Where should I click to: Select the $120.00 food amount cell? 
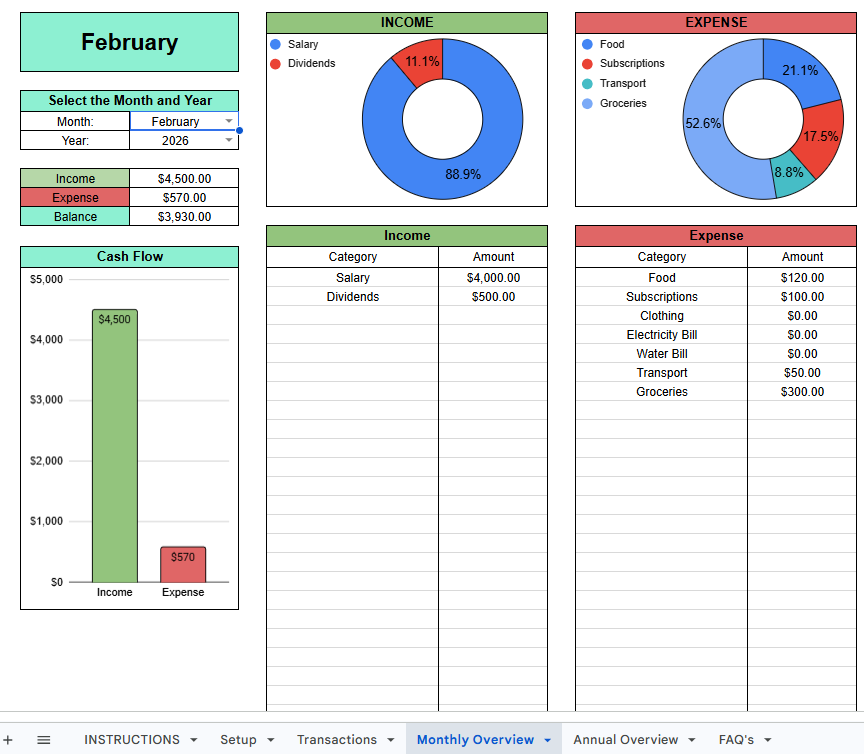tap(802, 277)
